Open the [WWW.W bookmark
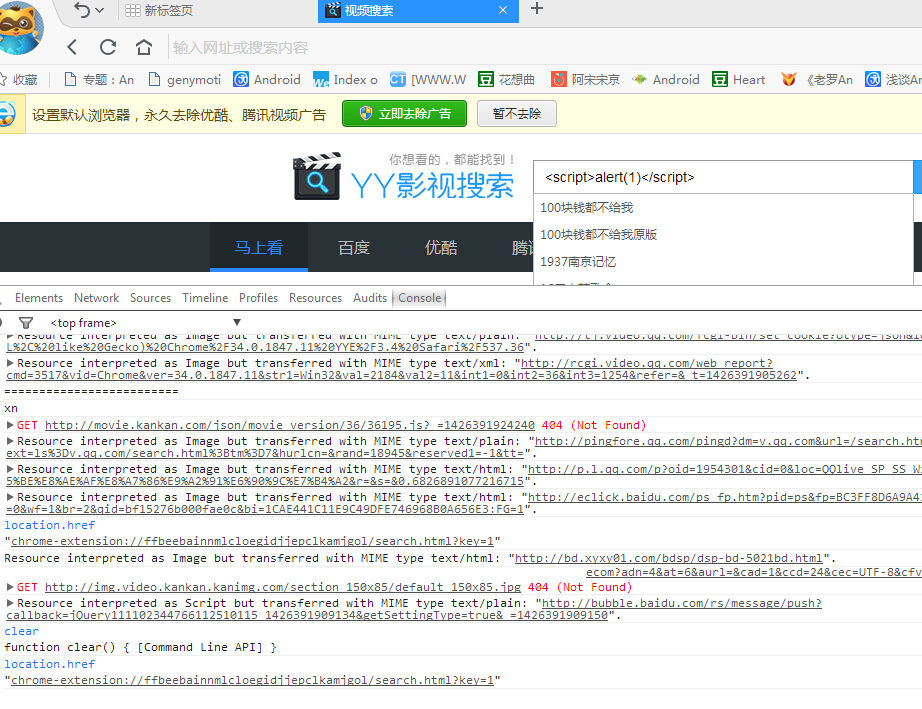The height and width of the screenshot is (709, 922). pyautogui.click(x=428, y=79)
